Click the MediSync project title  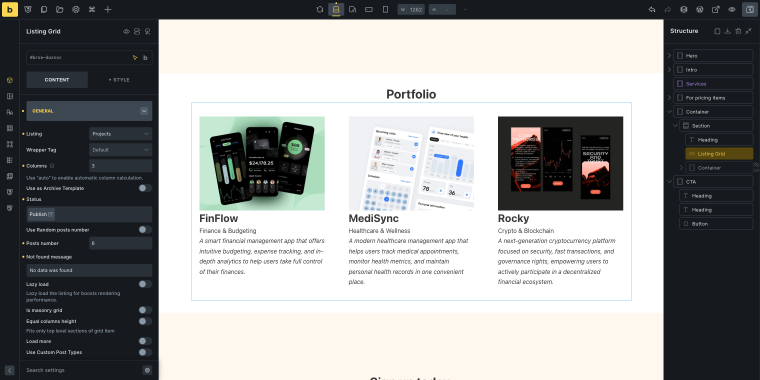pyautogui.click(x=374, y=219)
